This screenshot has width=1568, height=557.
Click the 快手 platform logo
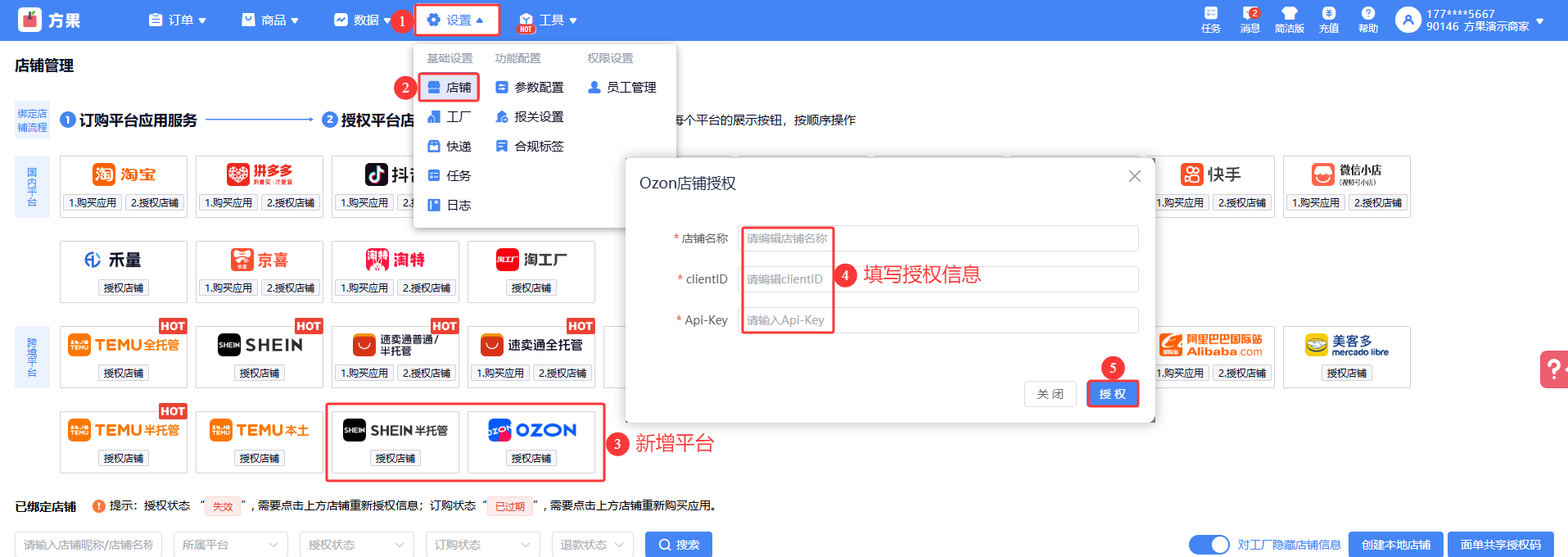pos(1211,174)
